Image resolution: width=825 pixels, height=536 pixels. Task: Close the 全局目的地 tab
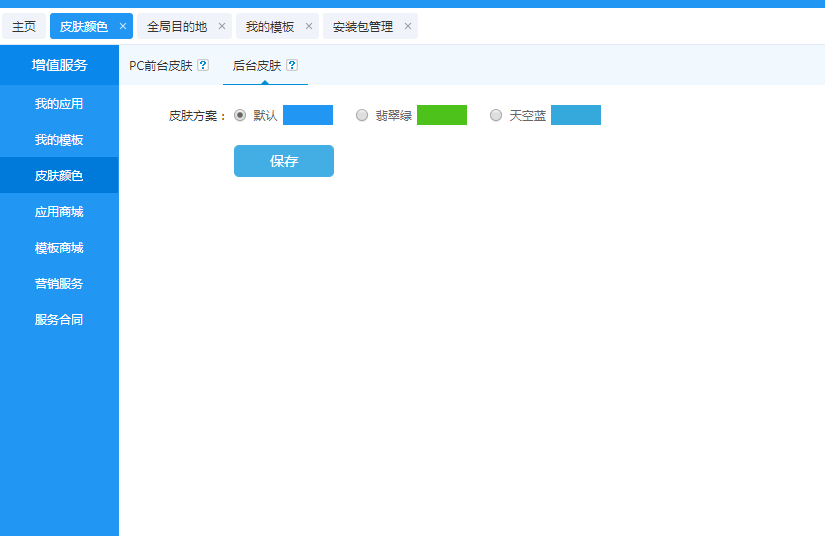click(222, 26)
